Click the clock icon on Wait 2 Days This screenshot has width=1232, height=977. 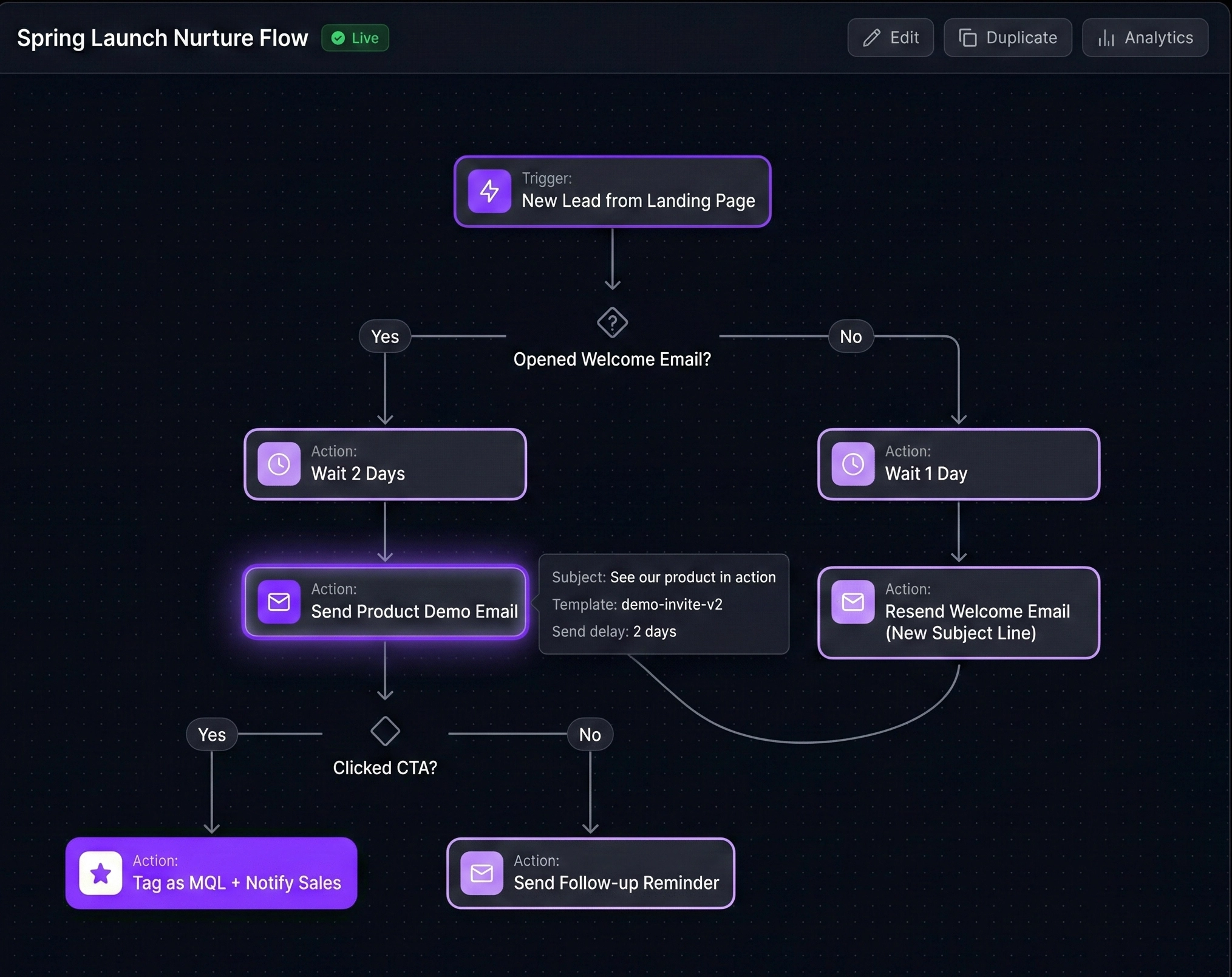coord(279,465)
